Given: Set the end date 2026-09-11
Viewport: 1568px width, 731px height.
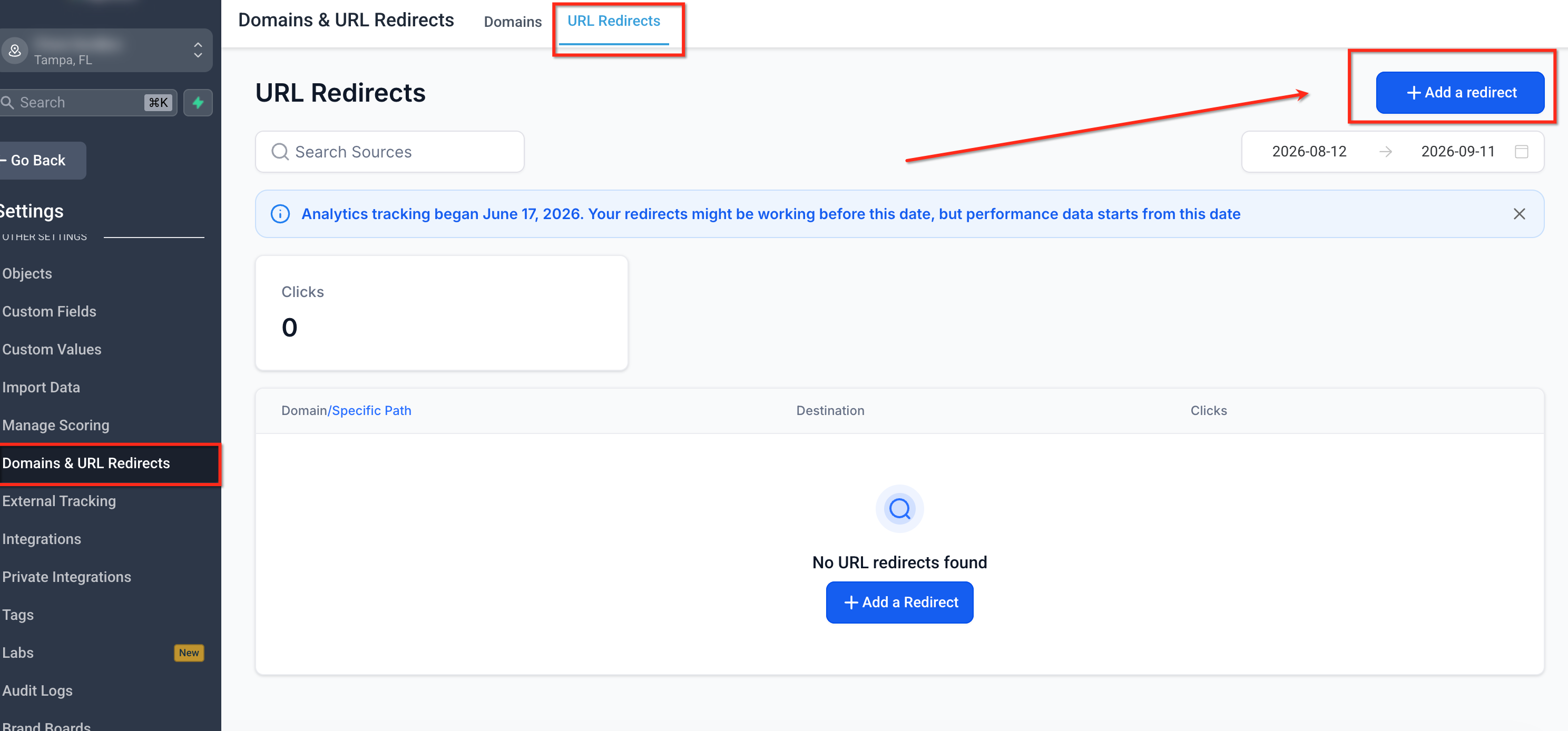Looking at the screenshot, I should coord(1457,152).
